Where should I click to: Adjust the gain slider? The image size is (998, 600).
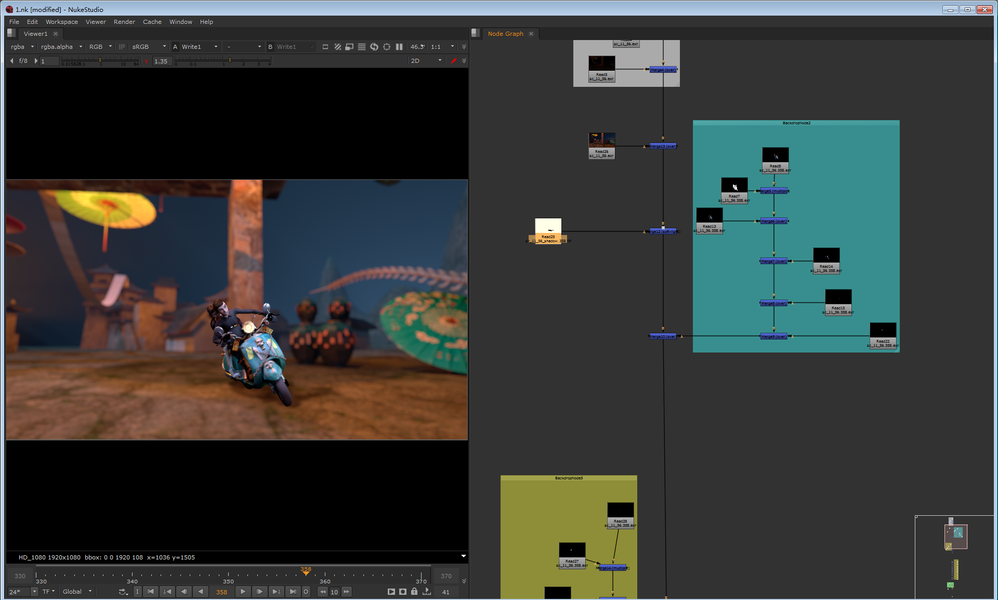(100, 61)
